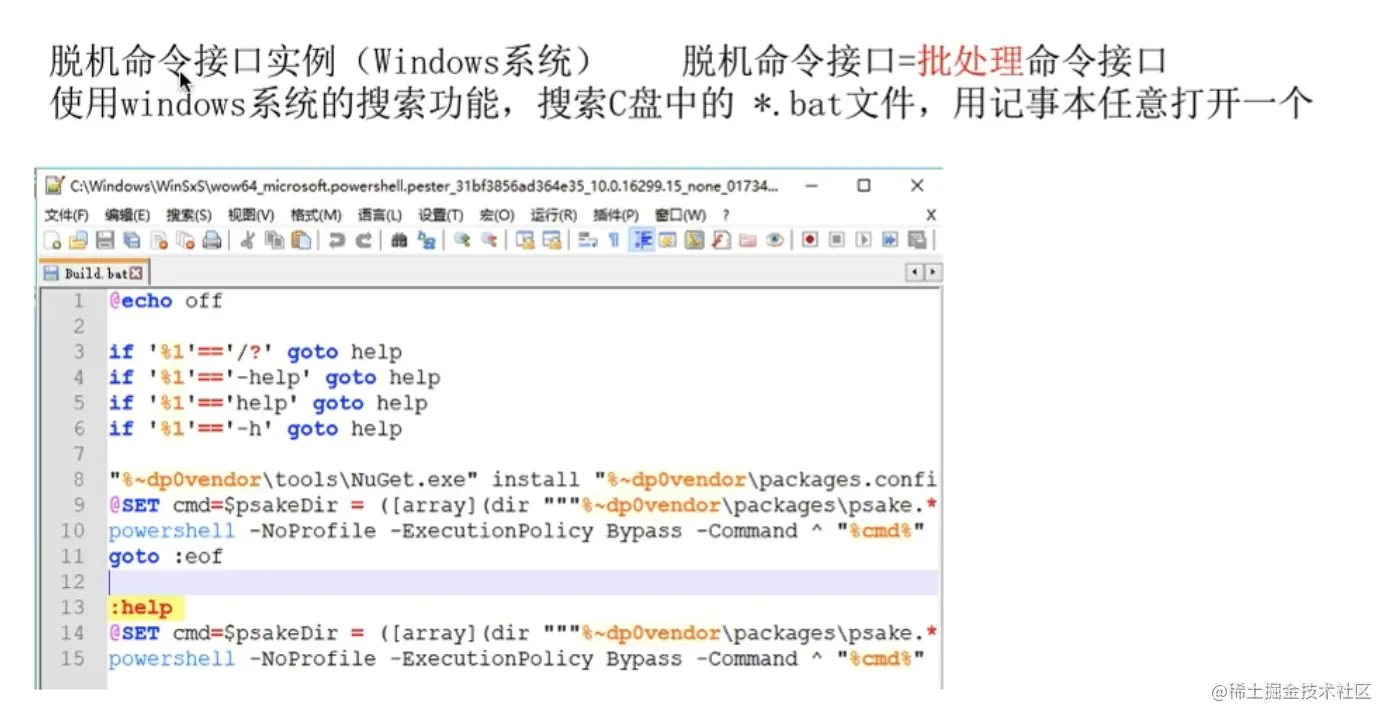The image size is (1392, 722).
Task: Open the Function List icon
Action: click(x=721, y=240)
